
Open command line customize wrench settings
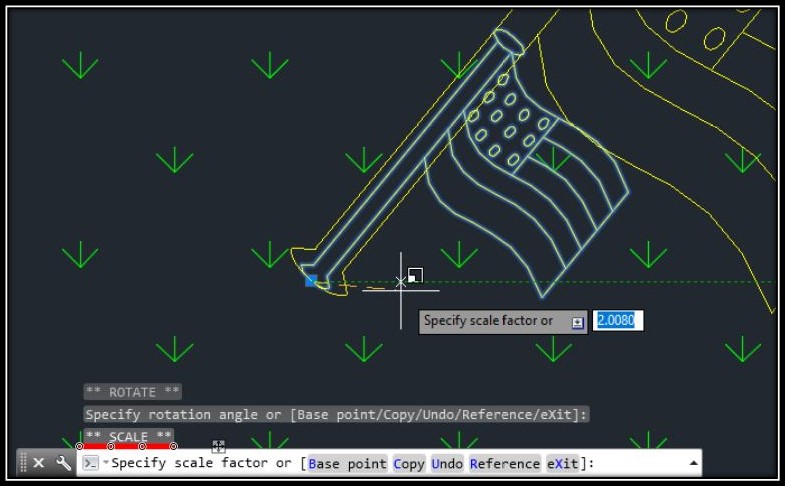point(64,463)
